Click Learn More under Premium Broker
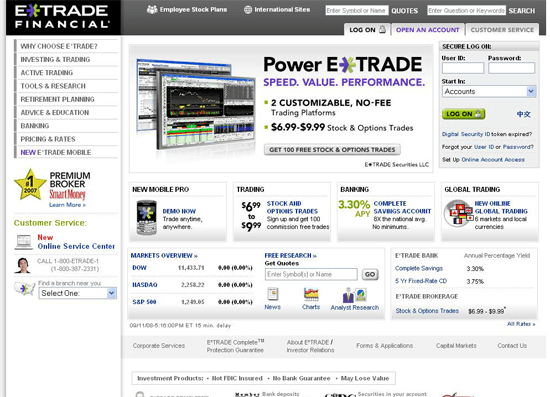Image resolution: width=550 pixels, height=397 pixels. [67, 205]
